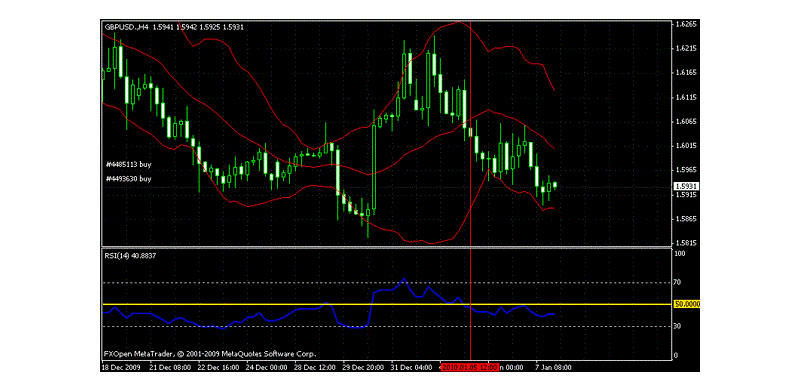Image resolution: width=800 pixels, height=390 pixels.
Task: Click the 7 Jan 08:00 time label
Action: click(553, 367)
